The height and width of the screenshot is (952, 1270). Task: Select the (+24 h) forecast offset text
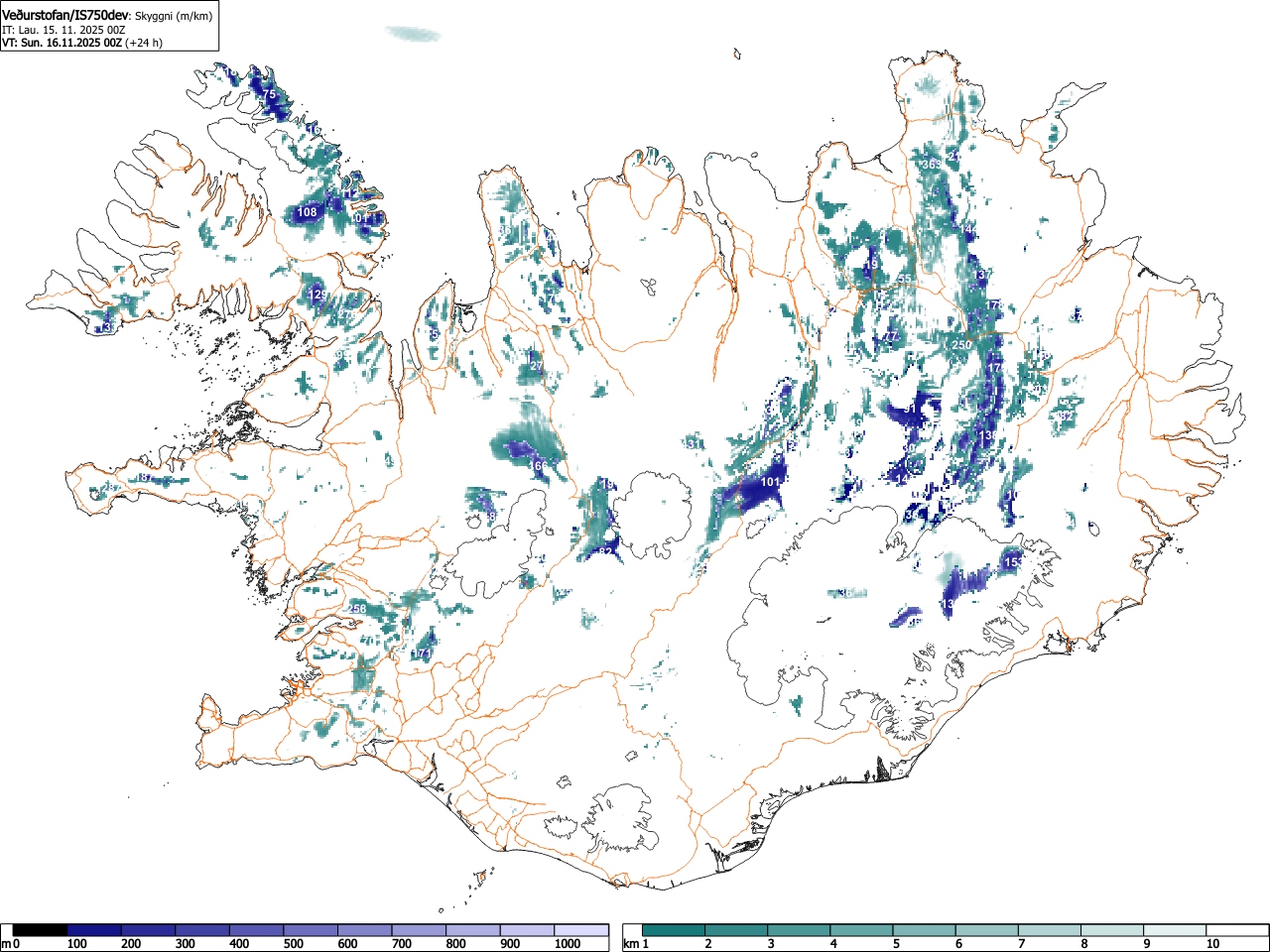click(144, 43)
